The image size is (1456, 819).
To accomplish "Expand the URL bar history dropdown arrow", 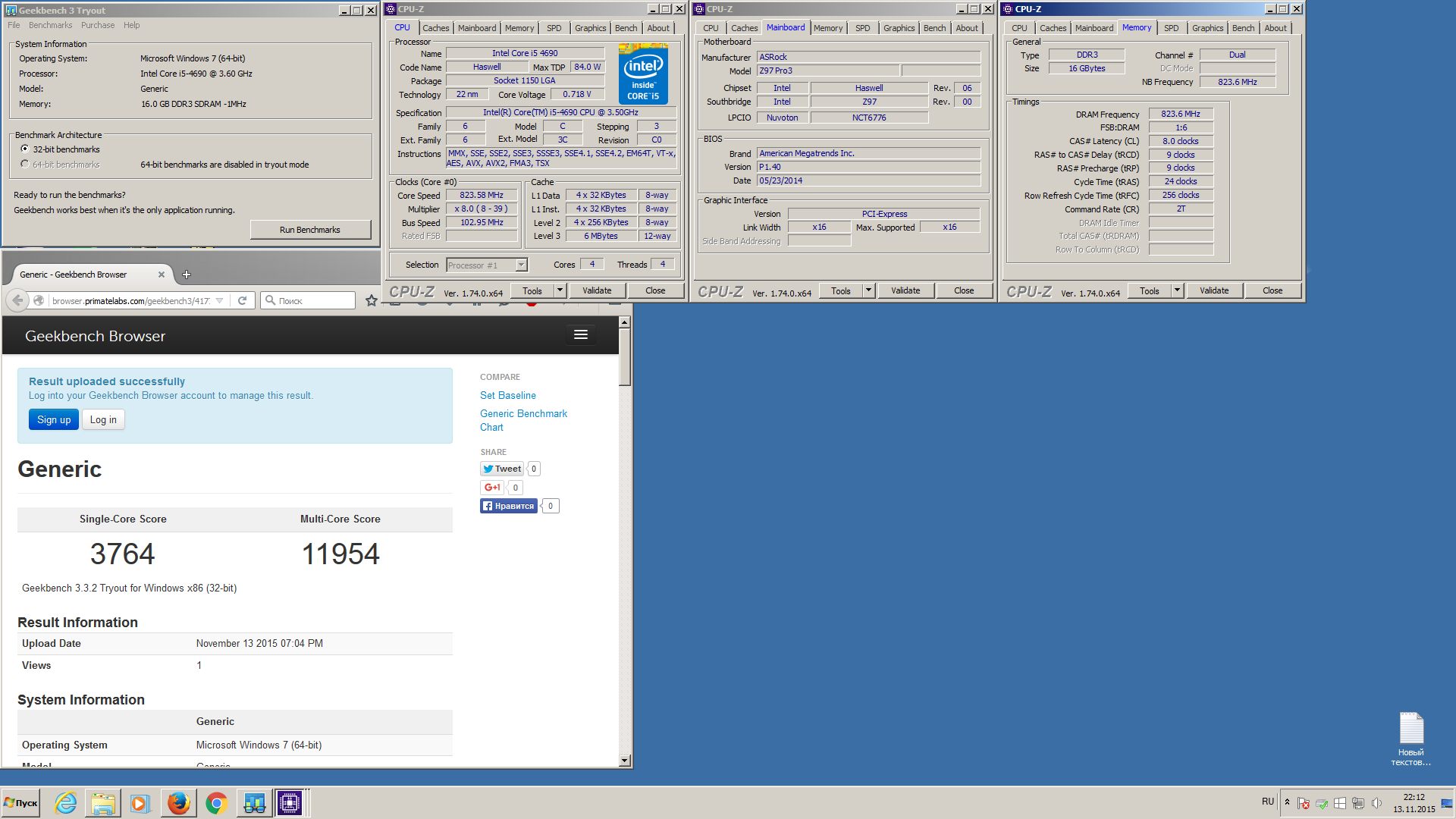I will tap(219, 300).
